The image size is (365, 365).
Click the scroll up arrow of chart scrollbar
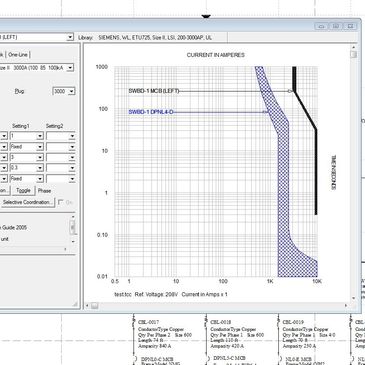[x=353, y=47]
